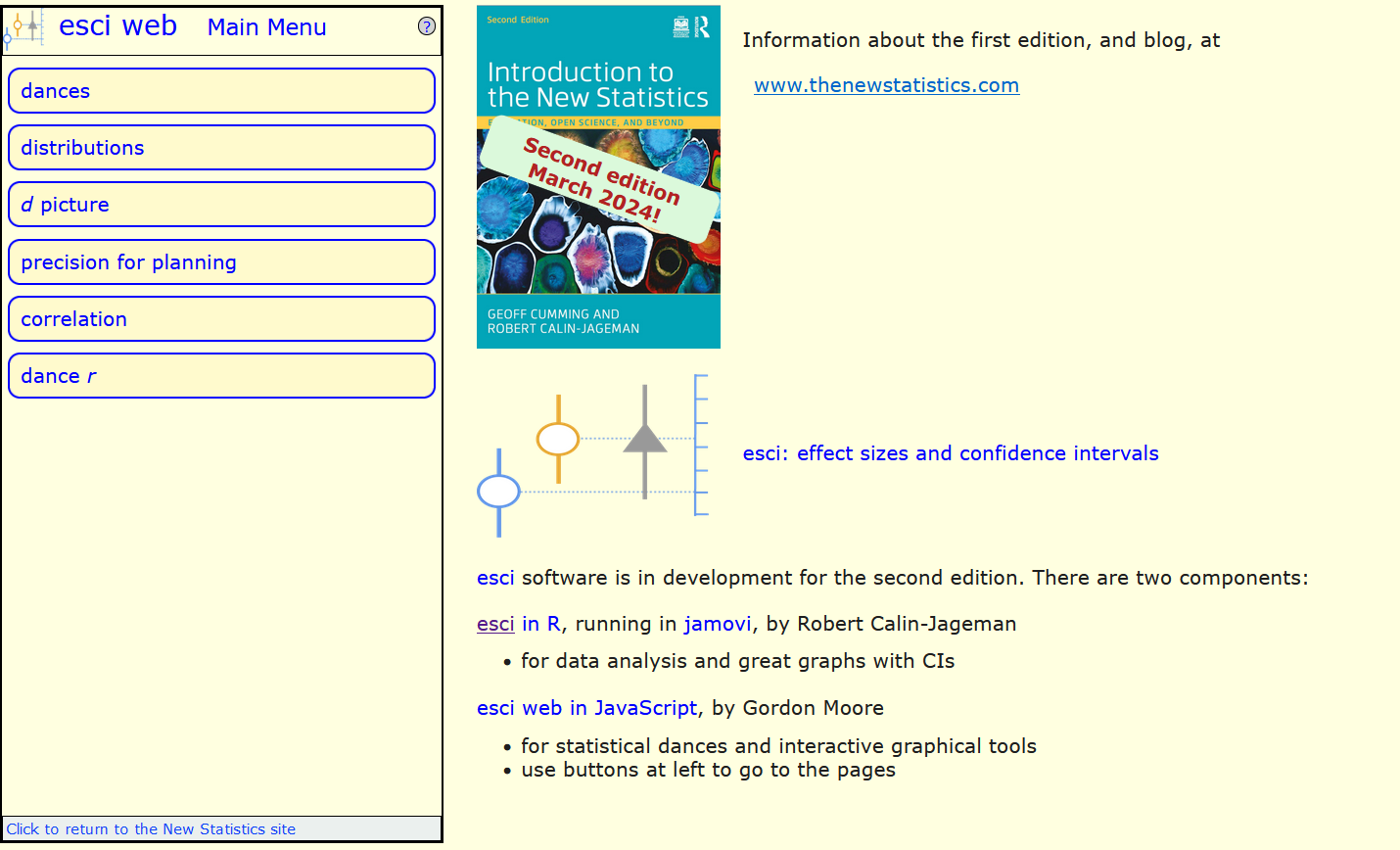1400x850 pixels.
Task: Click the Introduction to the New Statistics book cover
Action: (x=598, y=177)
